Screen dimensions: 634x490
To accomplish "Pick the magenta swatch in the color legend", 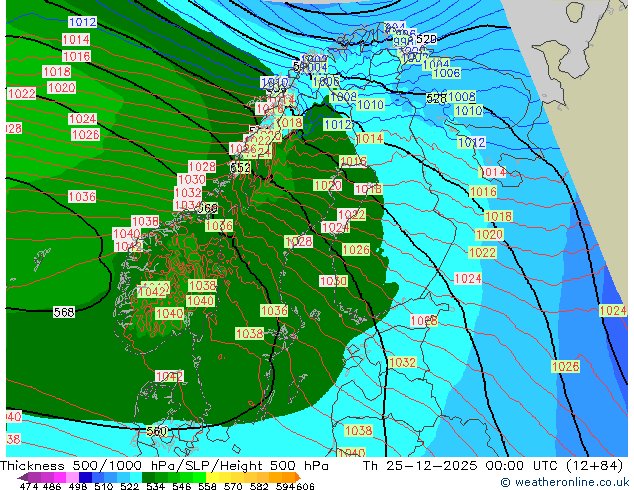I will click(59, 477).
